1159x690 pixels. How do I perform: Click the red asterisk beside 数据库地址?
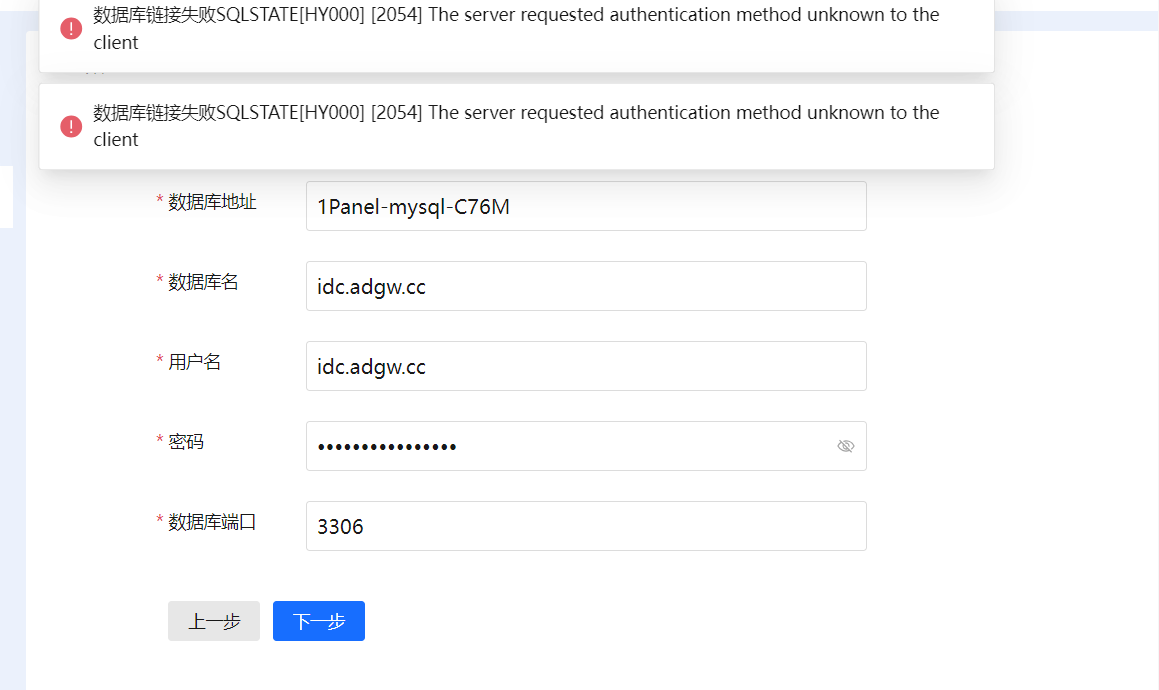(x=160, y=202)
